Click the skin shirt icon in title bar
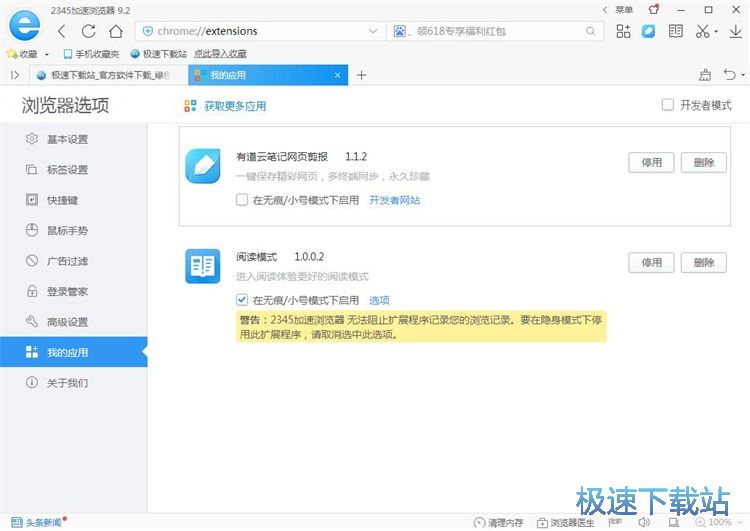Image resolution: width=750 pixels, height=531 pixels. click(x=653, y=9)
